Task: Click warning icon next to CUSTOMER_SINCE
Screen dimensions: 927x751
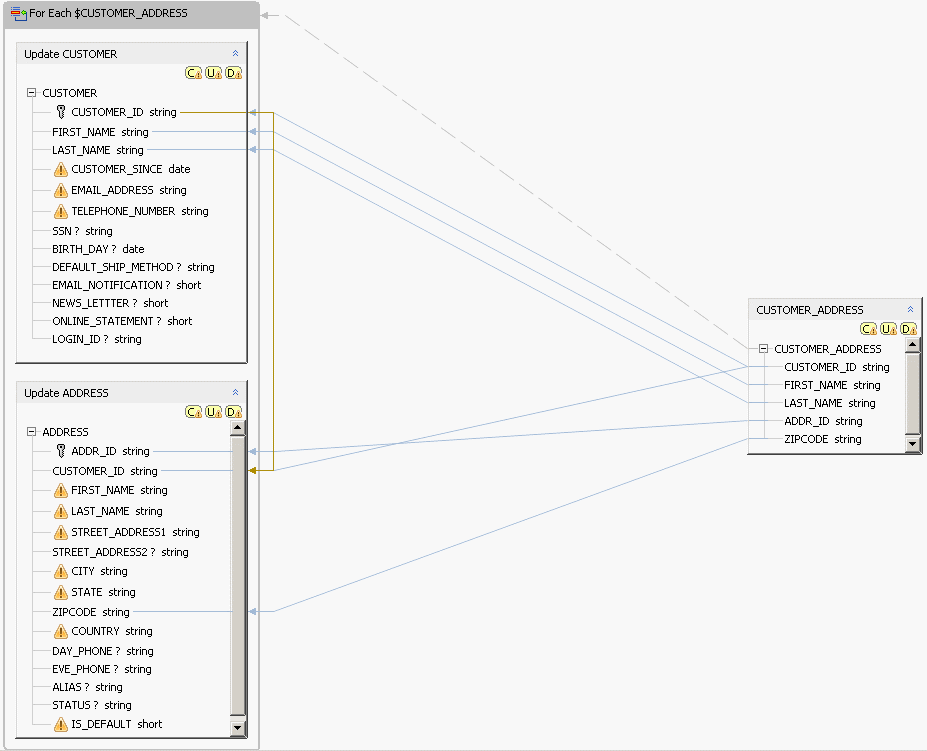Action: click(x=60, y=170)
